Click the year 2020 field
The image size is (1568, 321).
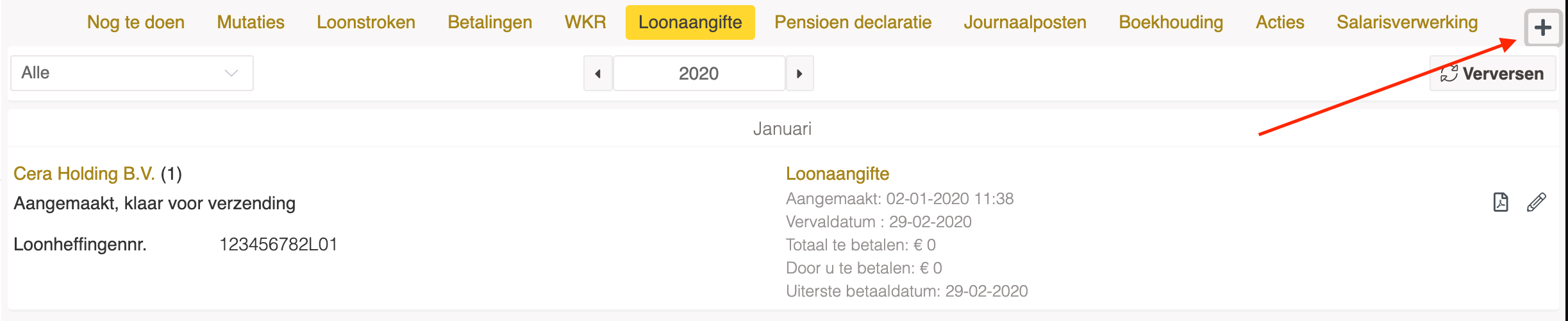pos(699,73)
